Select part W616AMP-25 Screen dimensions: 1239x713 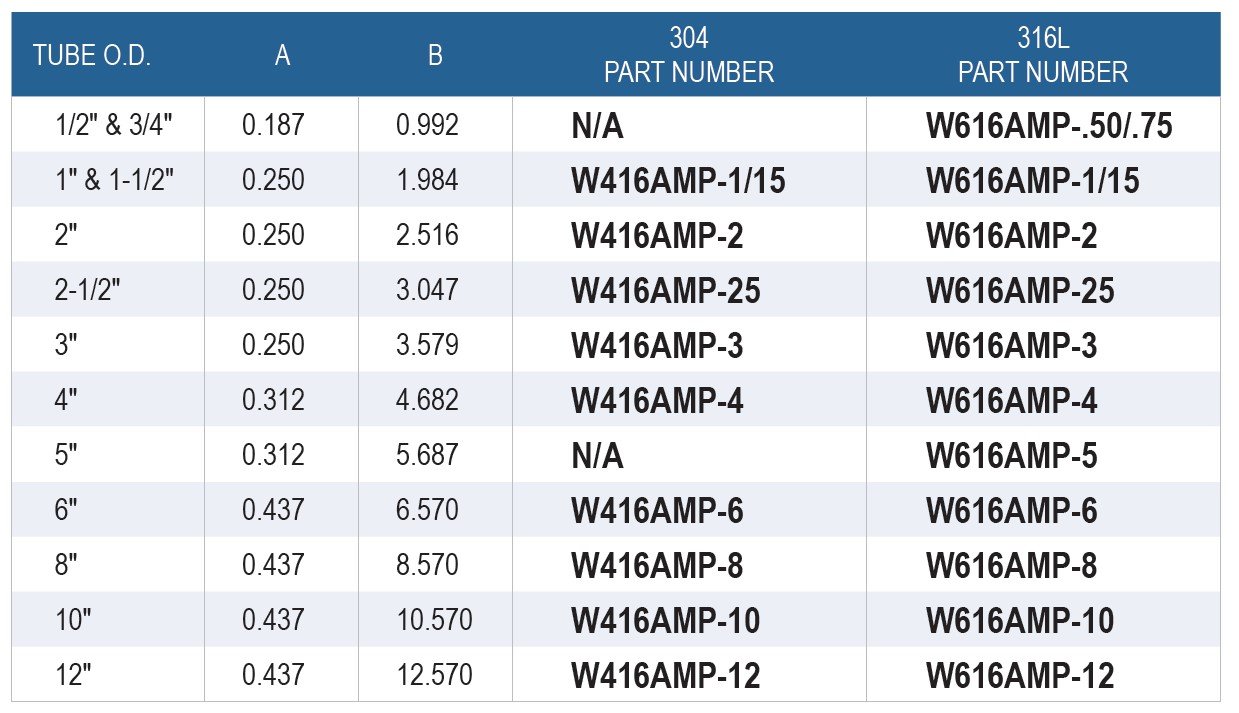[x=1020, y=291]
